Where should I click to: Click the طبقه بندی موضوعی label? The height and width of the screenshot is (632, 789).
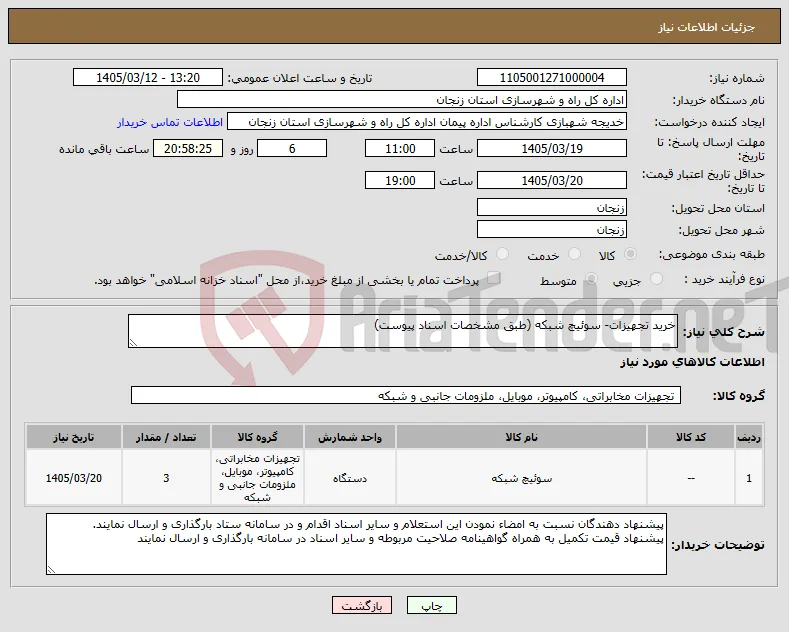click(x=712, y=254)
